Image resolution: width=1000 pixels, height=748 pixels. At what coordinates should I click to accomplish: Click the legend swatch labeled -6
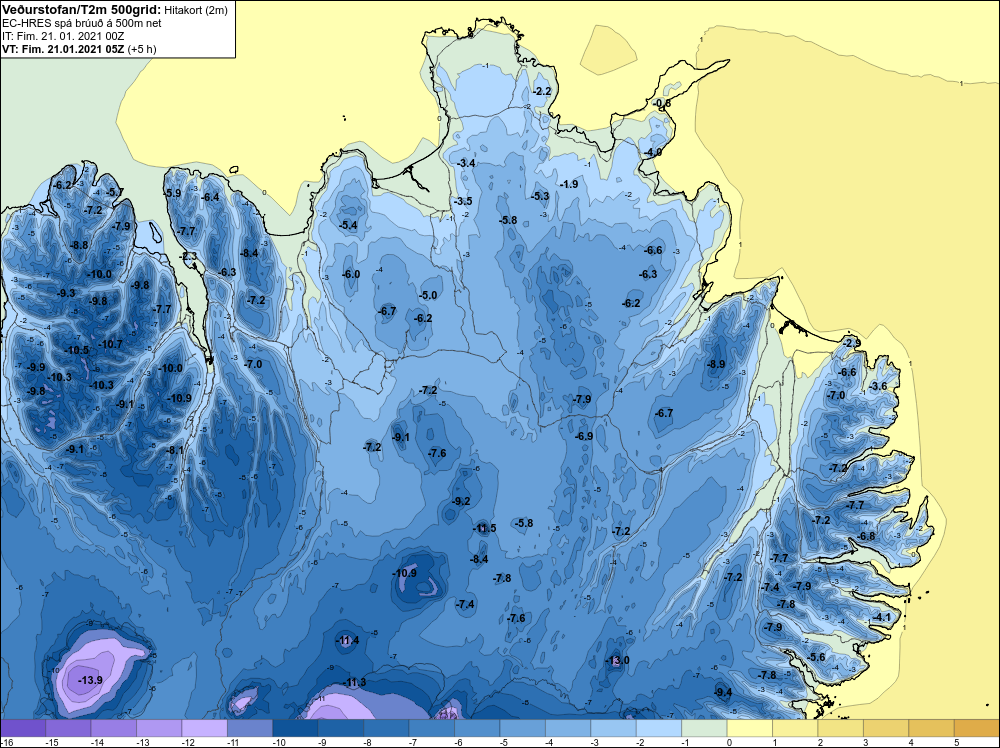coord(477,728)
